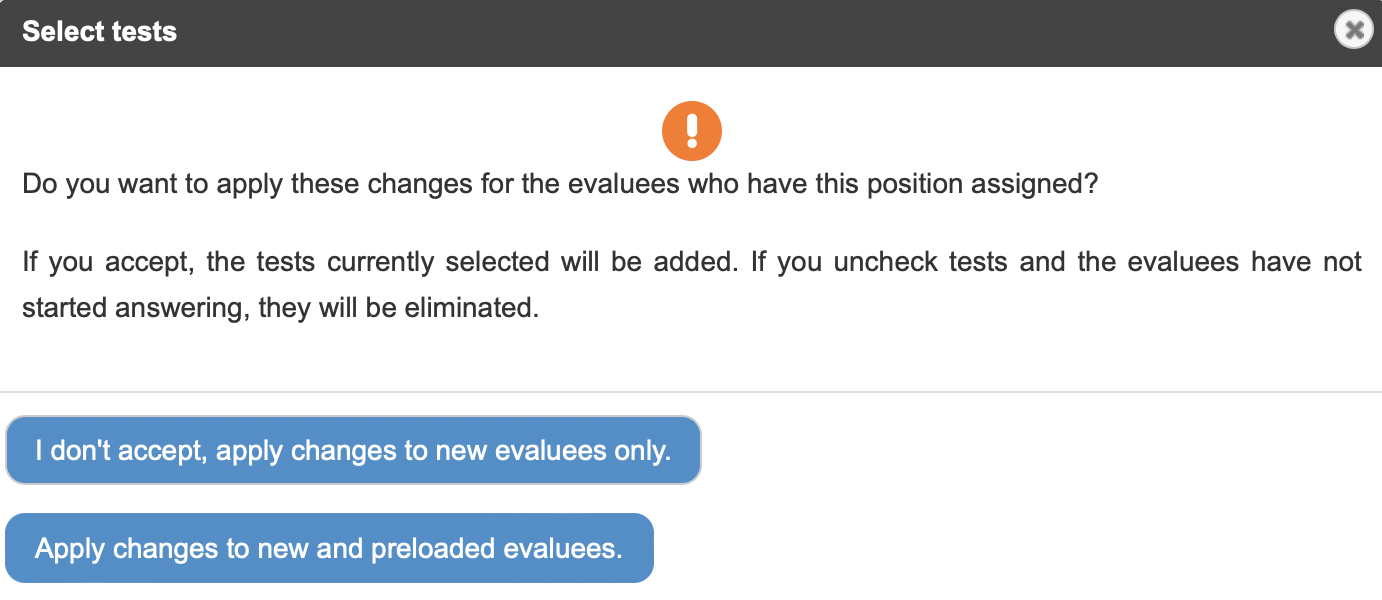
Task: Click the paragraph starting with If you accept
Action: pyautogui.click(x=692, y=285)
